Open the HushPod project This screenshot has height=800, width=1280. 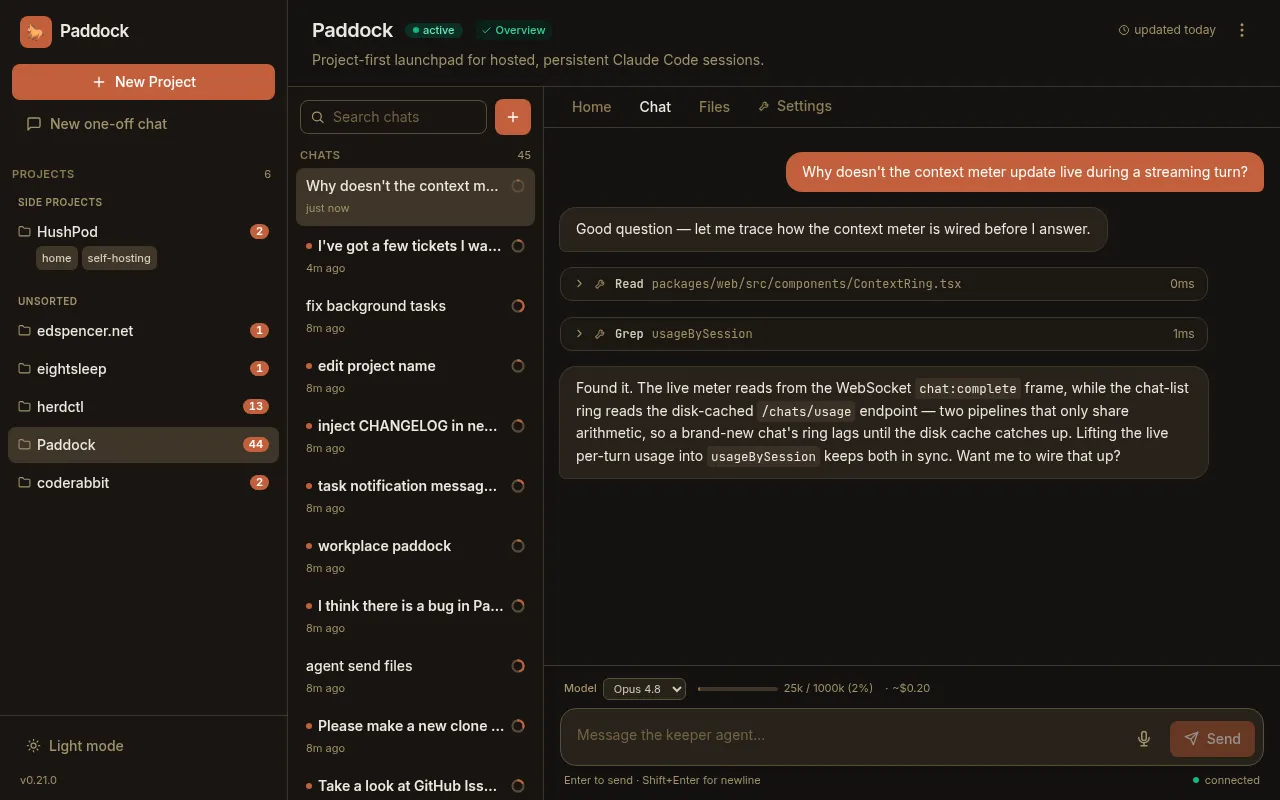coord(143,232)
